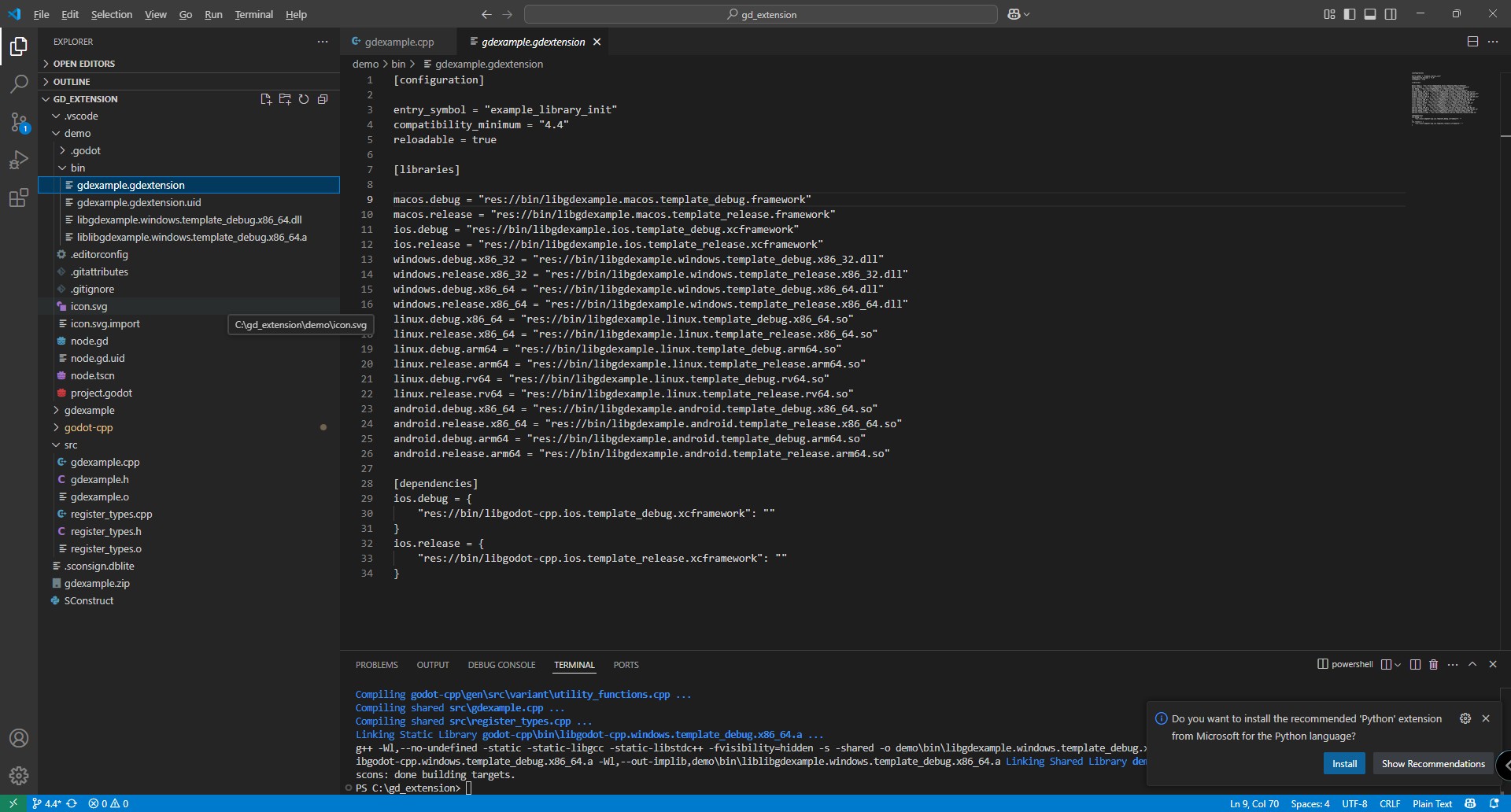
Task: Collapse all folders in Explorer
Action: (323, 99)
